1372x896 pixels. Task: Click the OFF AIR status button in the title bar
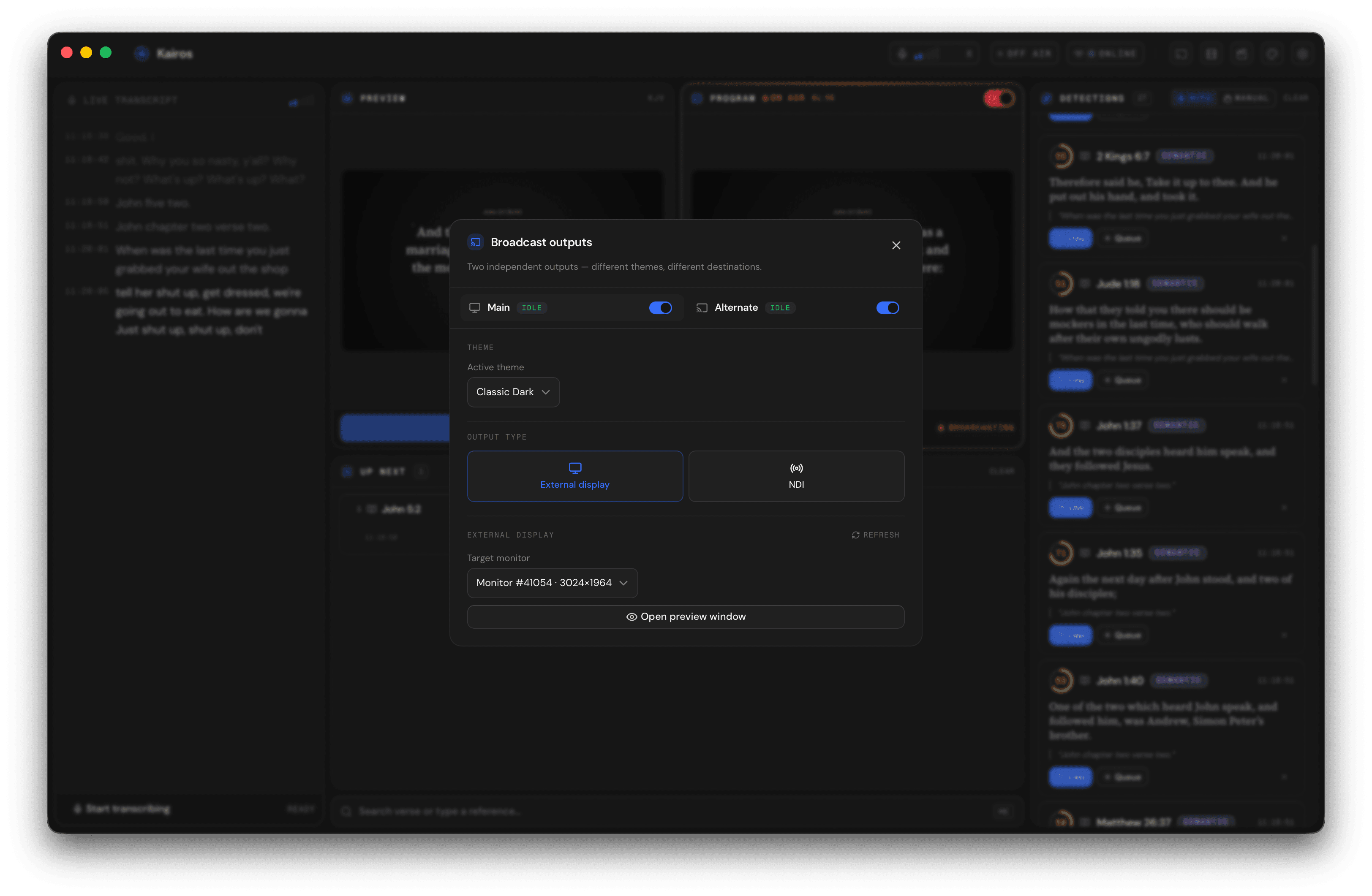tap(1024, 54)
